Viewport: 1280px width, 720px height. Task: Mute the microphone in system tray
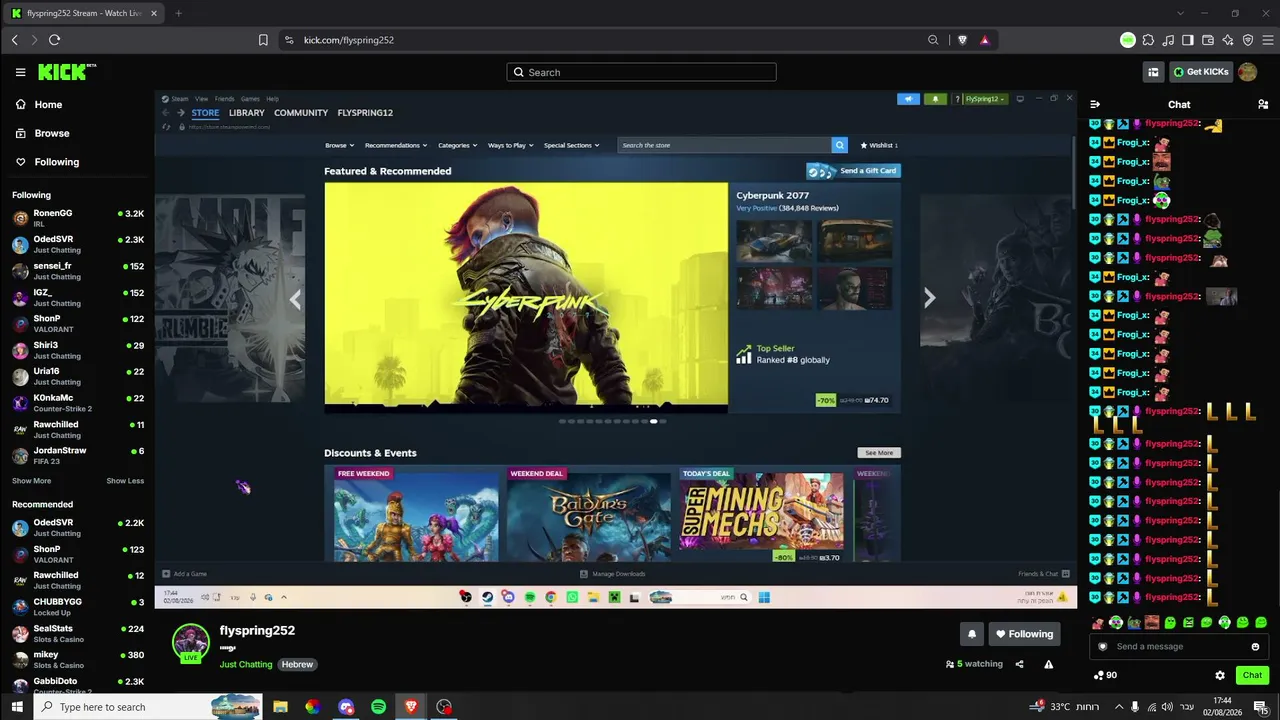[x=1134, y=707]
